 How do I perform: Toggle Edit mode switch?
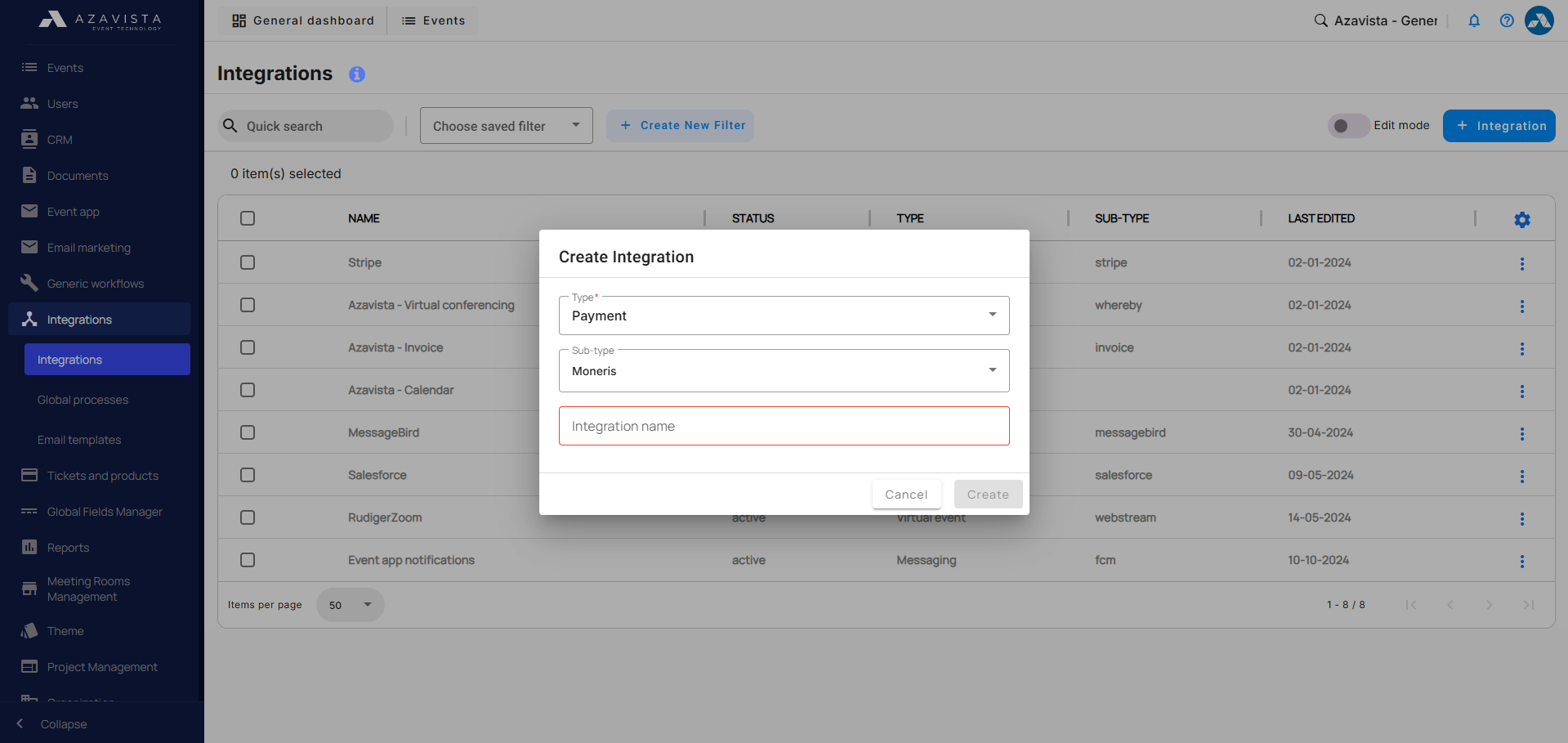click(1348, 126)
